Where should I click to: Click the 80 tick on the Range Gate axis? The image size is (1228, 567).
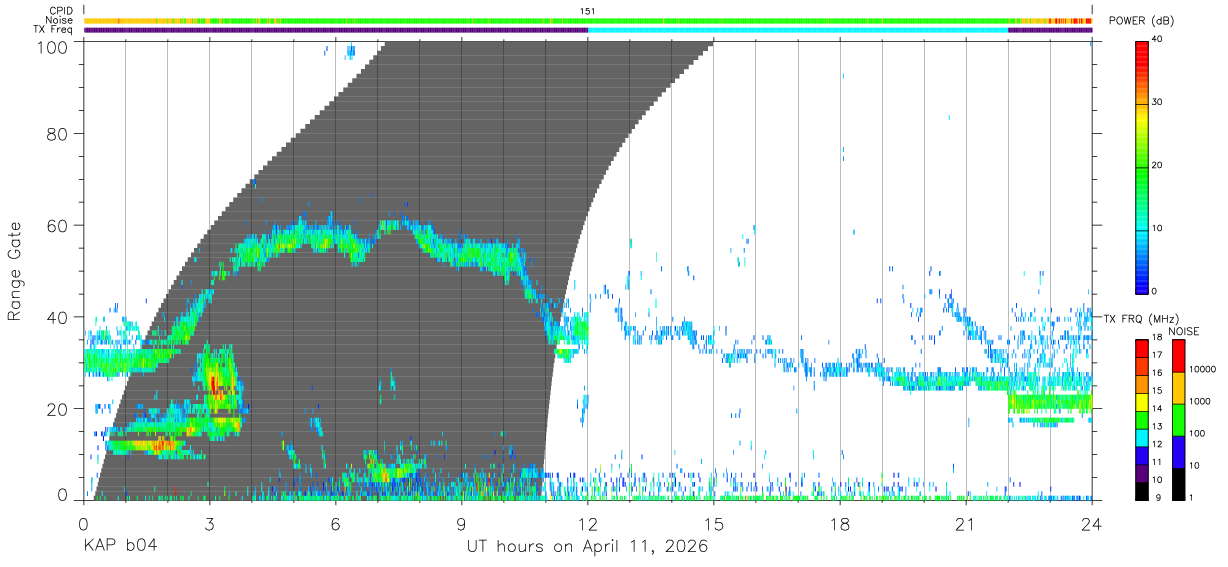click(57, 133)
